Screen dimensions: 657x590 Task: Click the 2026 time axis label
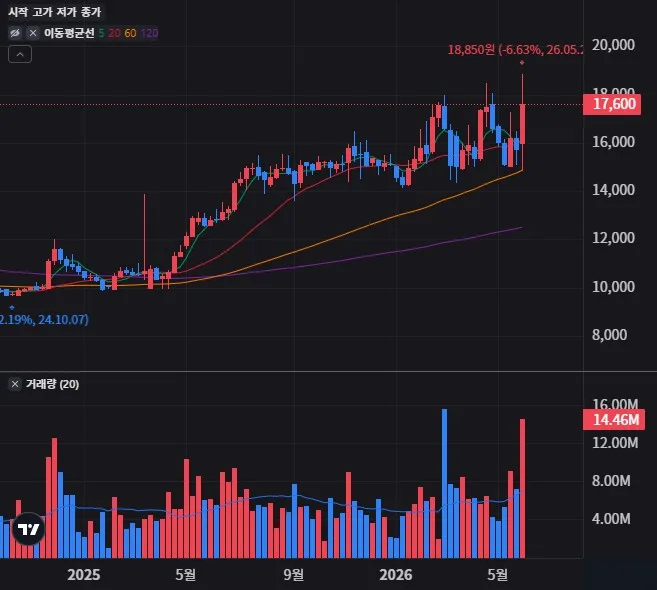tap(396, 574)
